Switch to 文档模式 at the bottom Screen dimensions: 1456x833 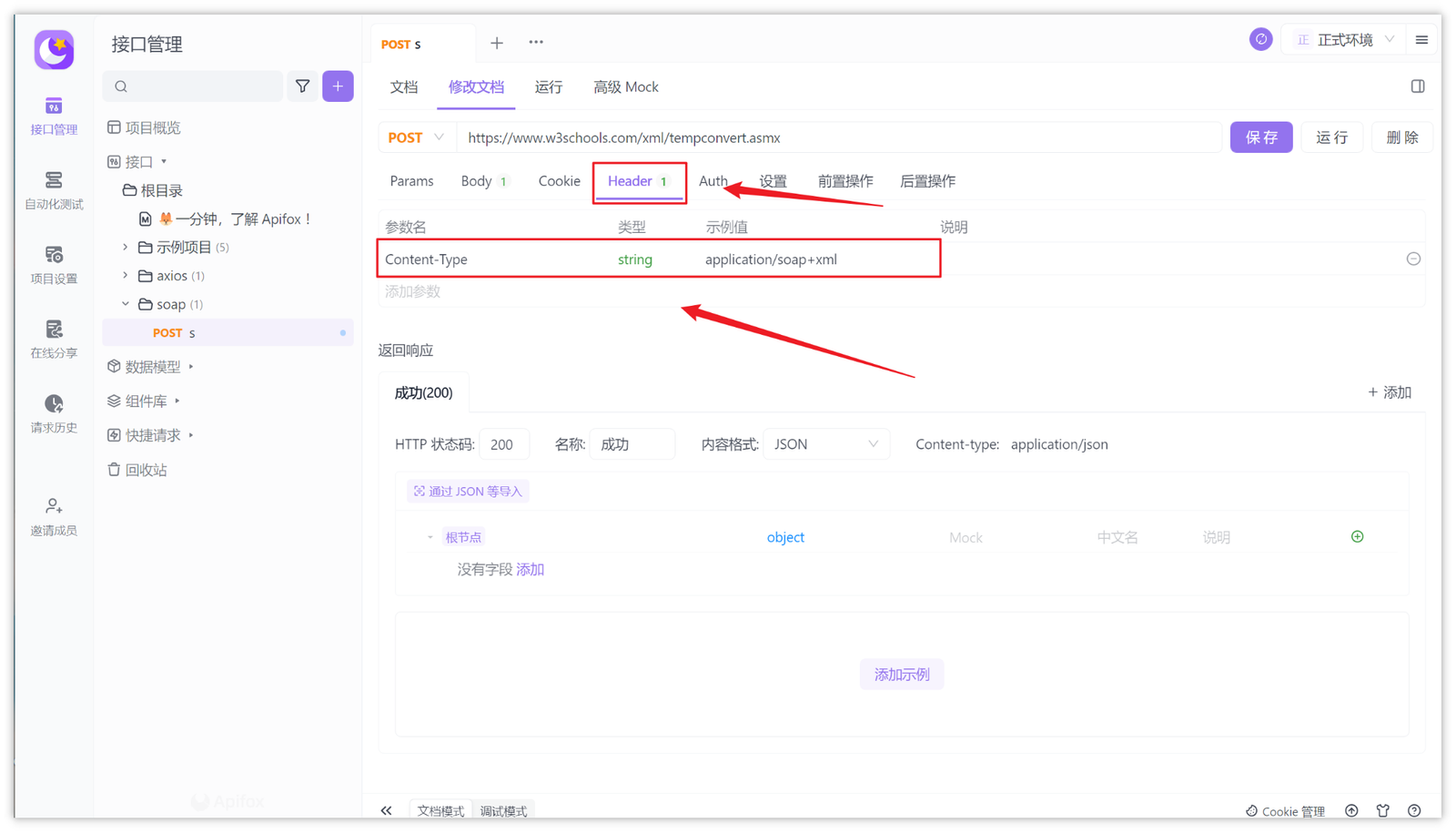[x=440, y=810]
